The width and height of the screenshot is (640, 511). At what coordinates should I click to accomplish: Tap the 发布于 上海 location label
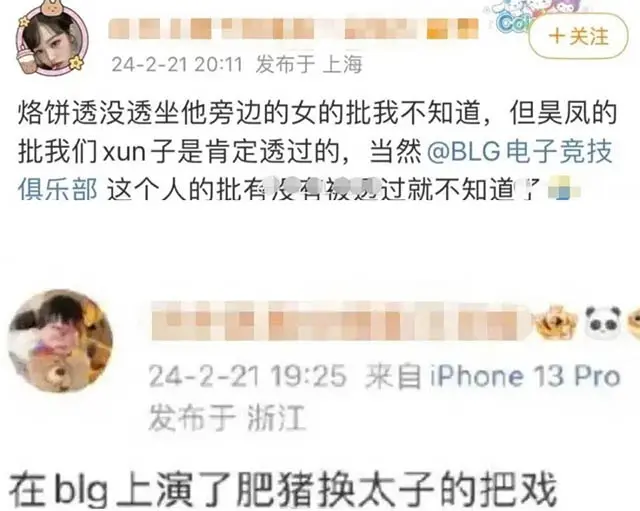click(x=309, y=64)
